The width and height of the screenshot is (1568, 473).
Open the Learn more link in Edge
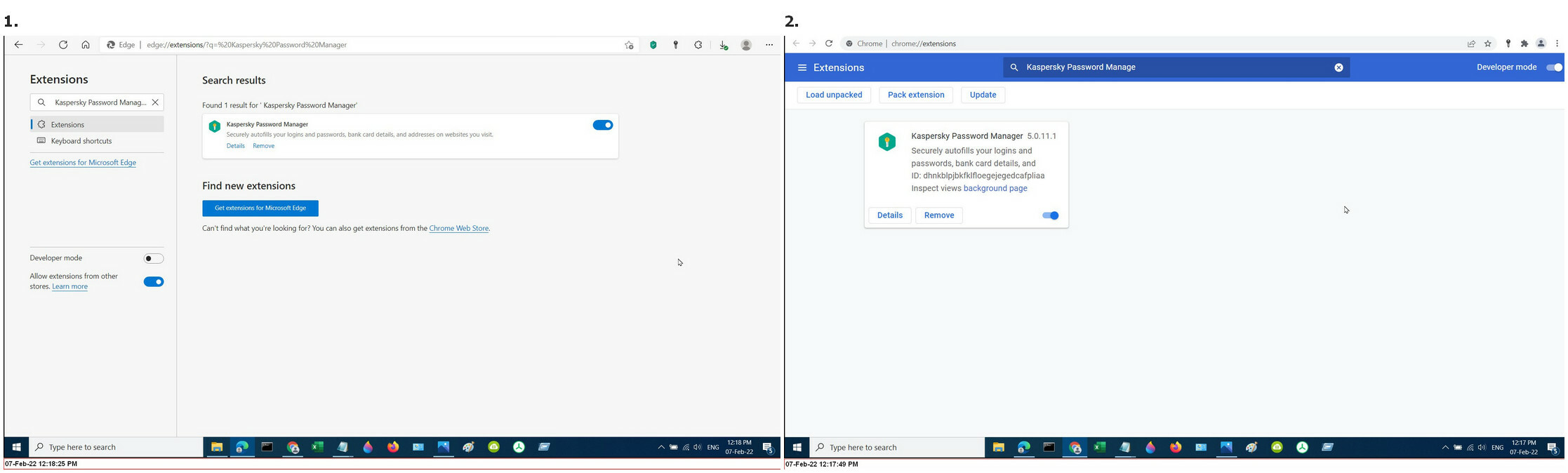click(69, 286)
